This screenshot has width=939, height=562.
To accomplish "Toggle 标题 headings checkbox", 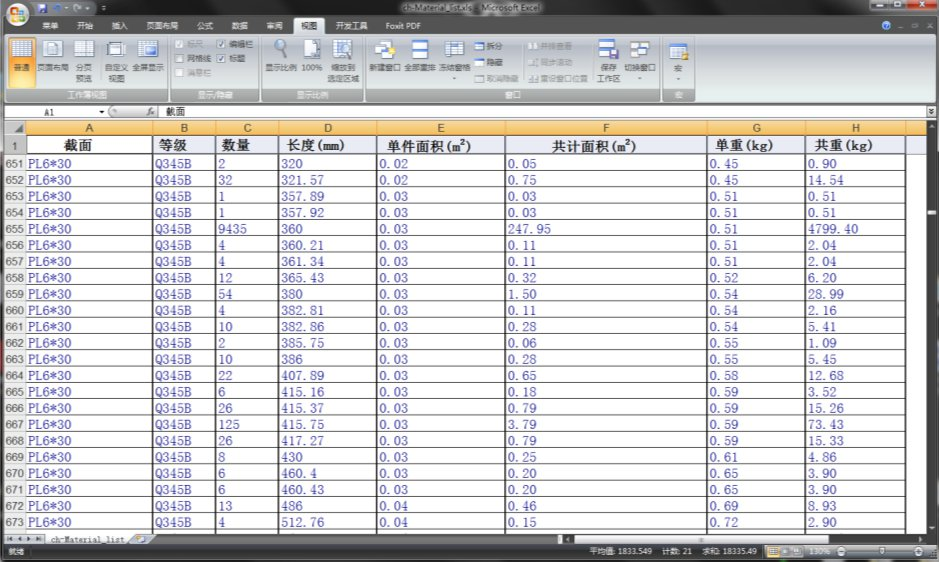I will 221,58.
